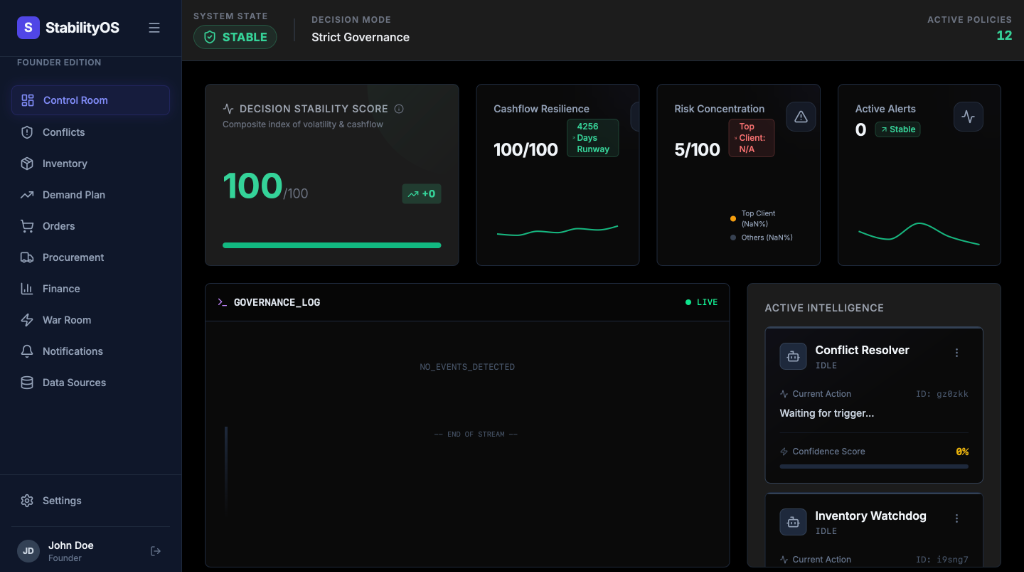Open Conflict Resolver three-dot options menu
1024x572 pixels.
point(956,353)
